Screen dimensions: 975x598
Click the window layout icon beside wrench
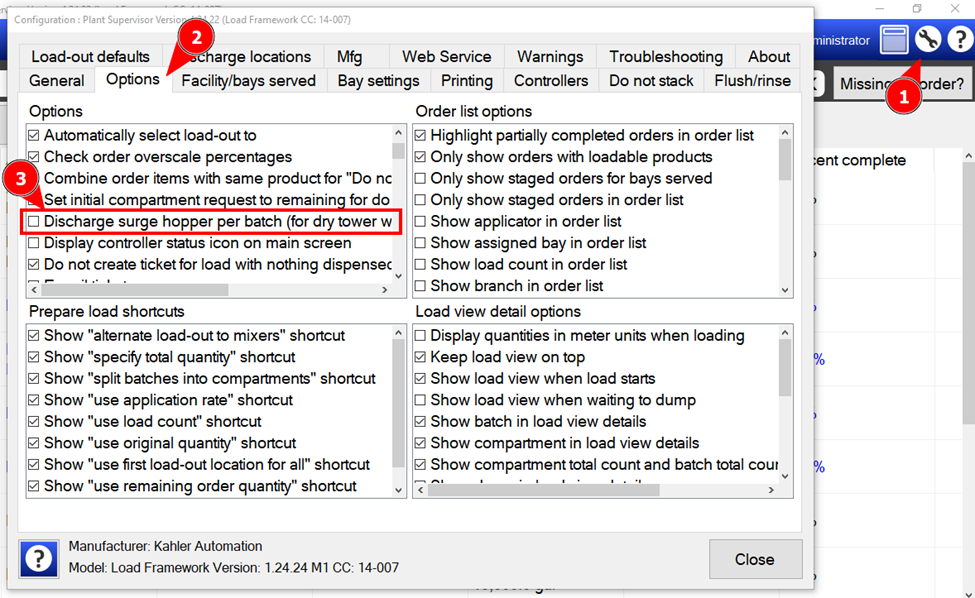click(x=895, y=40)
